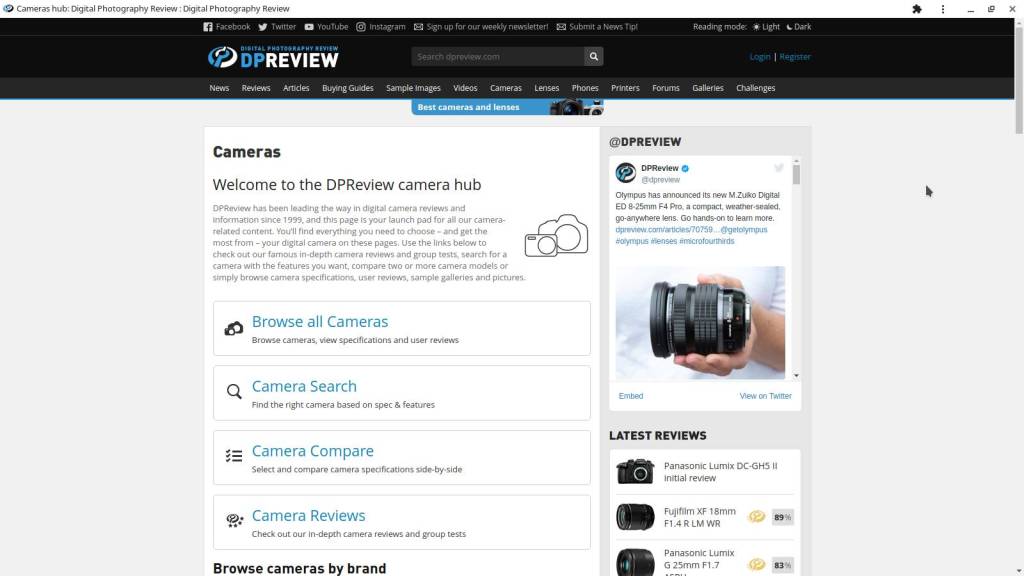Open the Reviews menu item
Viewport: 1024px width, 576px height.
[x=256, y=88]
